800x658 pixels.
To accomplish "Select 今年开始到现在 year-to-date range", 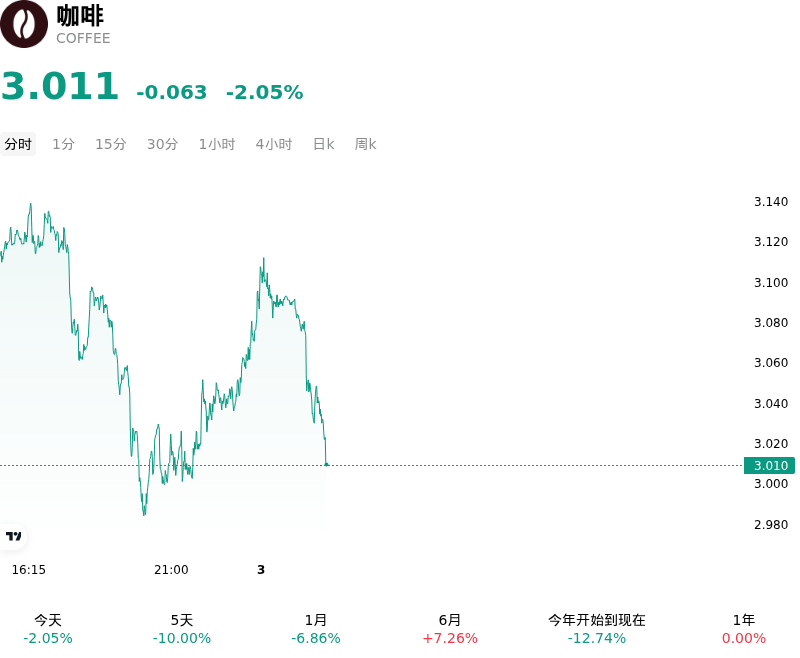I will click(x=596, y=629).
